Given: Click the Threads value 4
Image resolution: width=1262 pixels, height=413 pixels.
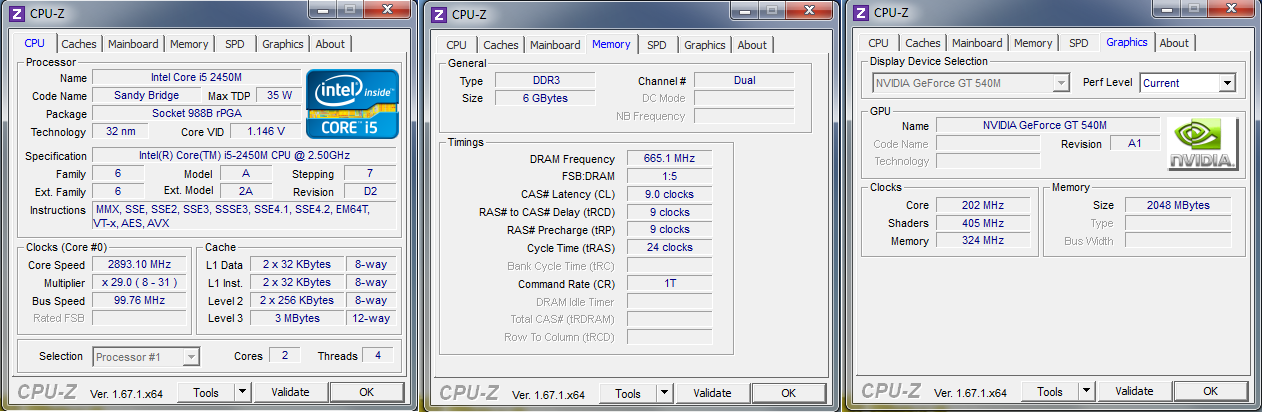Looking at the screenshot, I should click(x=376, y=356).
